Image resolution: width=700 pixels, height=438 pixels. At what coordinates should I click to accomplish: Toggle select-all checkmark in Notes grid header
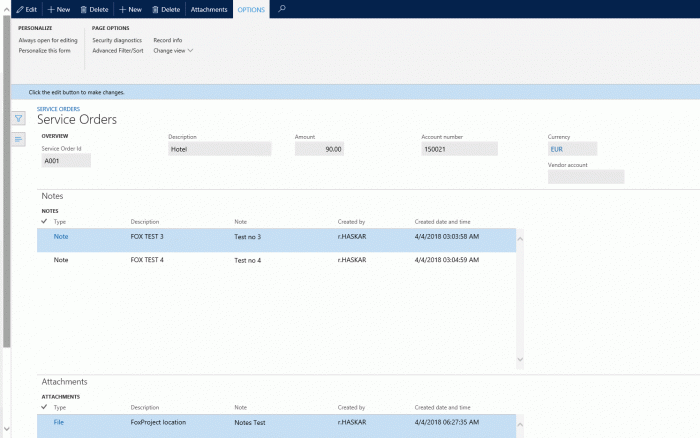coord(44,221)
